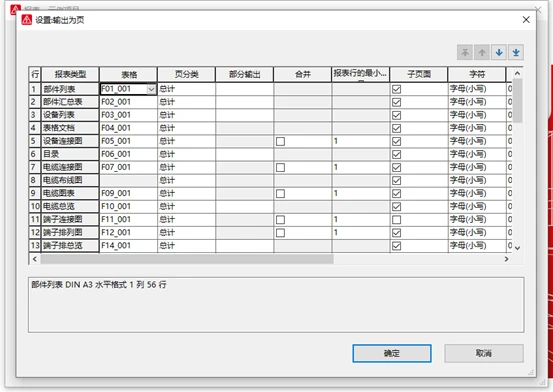Click 部分输出 cell in 部件汇总表 row

pos(244,102)
